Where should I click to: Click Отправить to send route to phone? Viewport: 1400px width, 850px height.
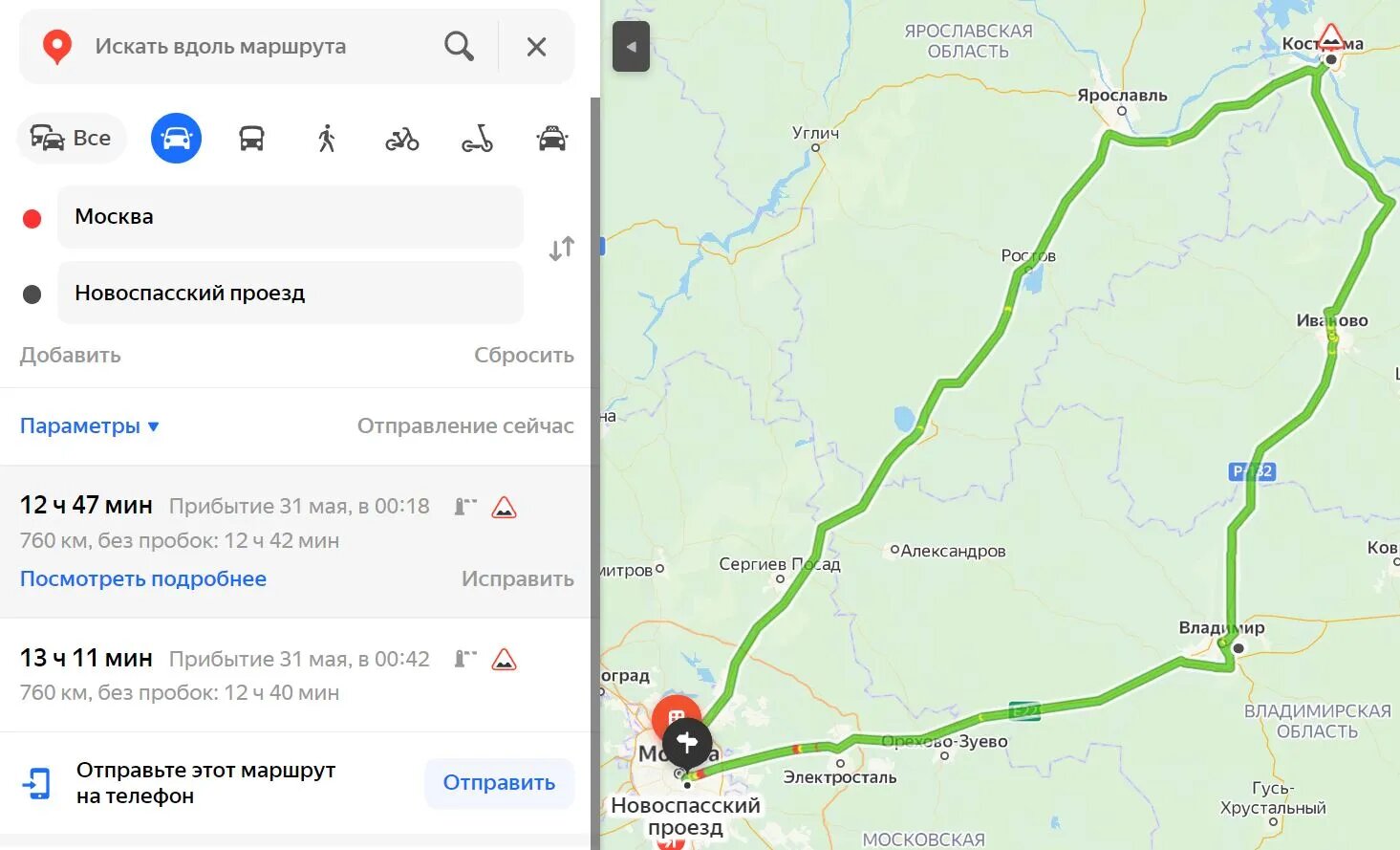point(499,783)
